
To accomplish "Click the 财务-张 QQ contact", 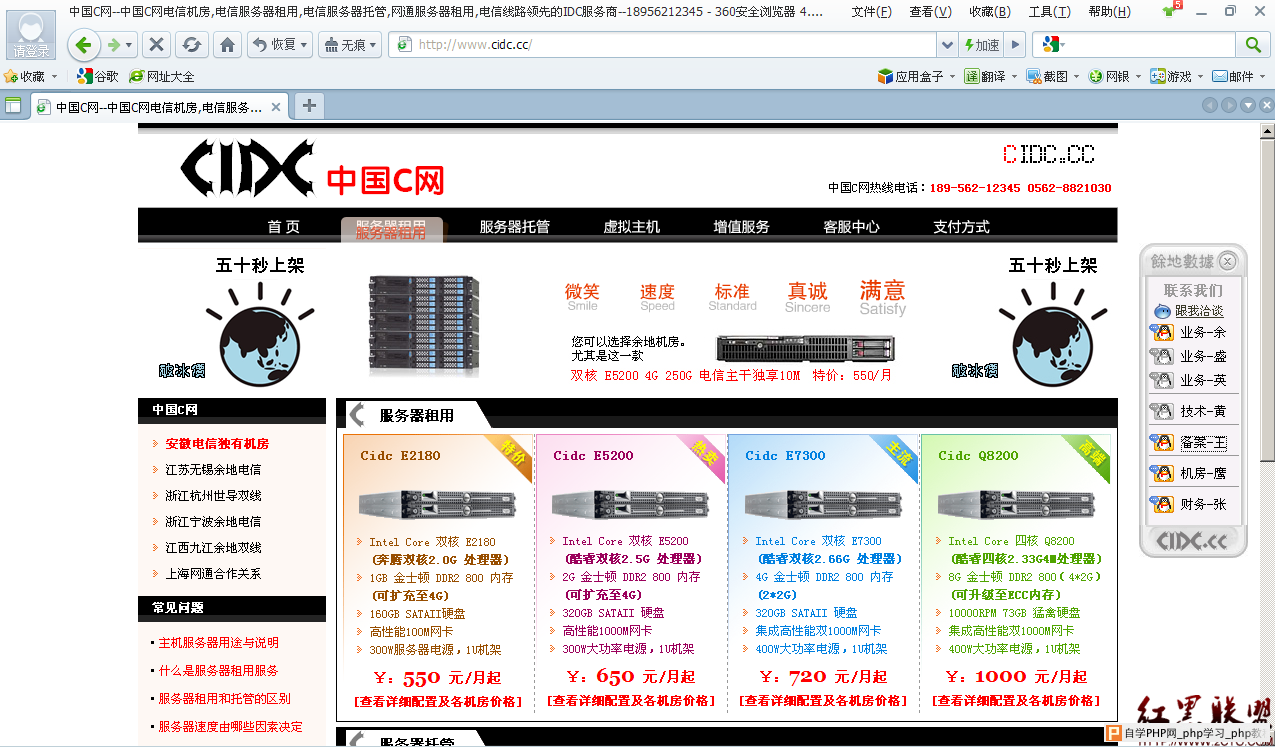I will point(1189,504).
